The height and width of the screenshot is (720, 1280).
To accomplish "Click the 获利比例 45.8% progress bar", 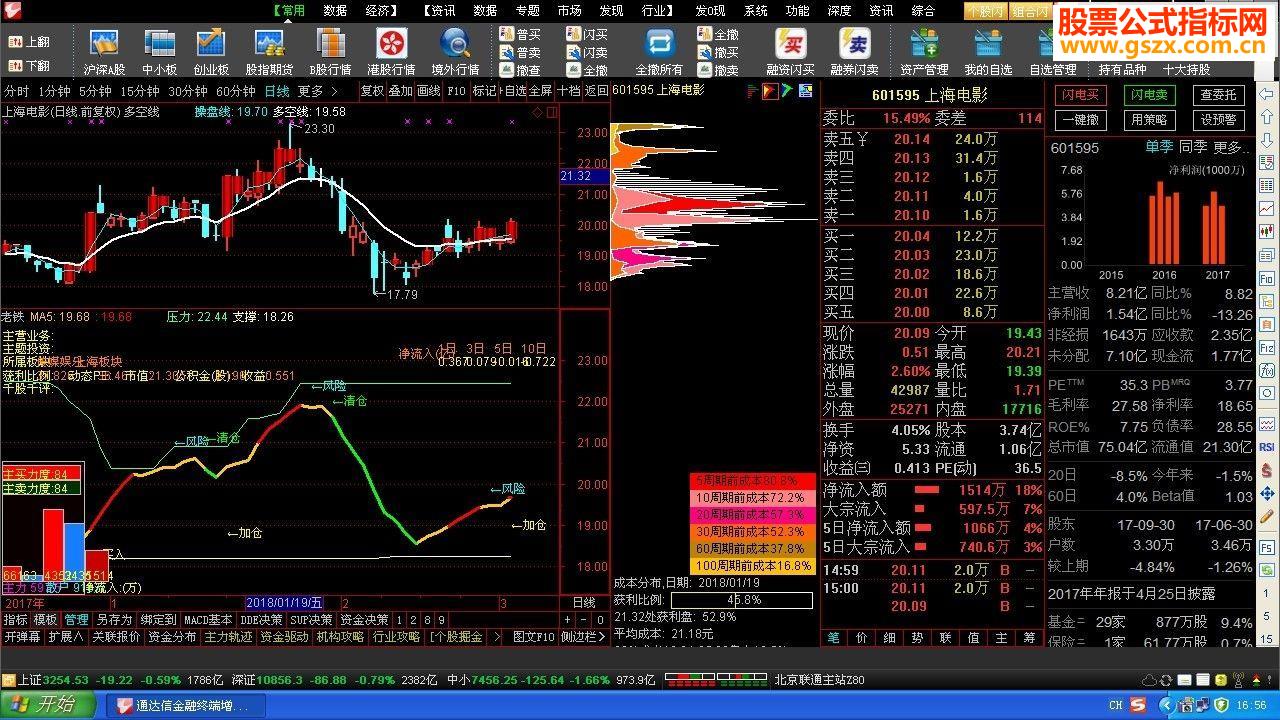I will 741,600.
